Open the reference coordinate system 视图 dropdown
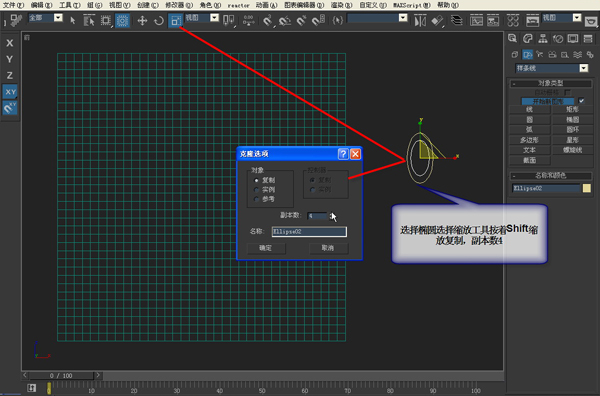The width and height of the screenshot is (600, 396). 215,18
